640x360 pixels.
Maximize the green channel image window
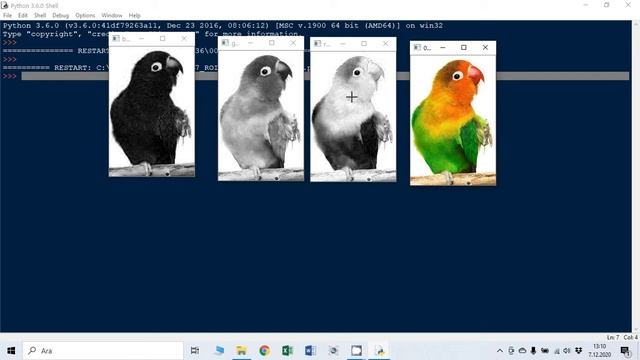(271, 43)
